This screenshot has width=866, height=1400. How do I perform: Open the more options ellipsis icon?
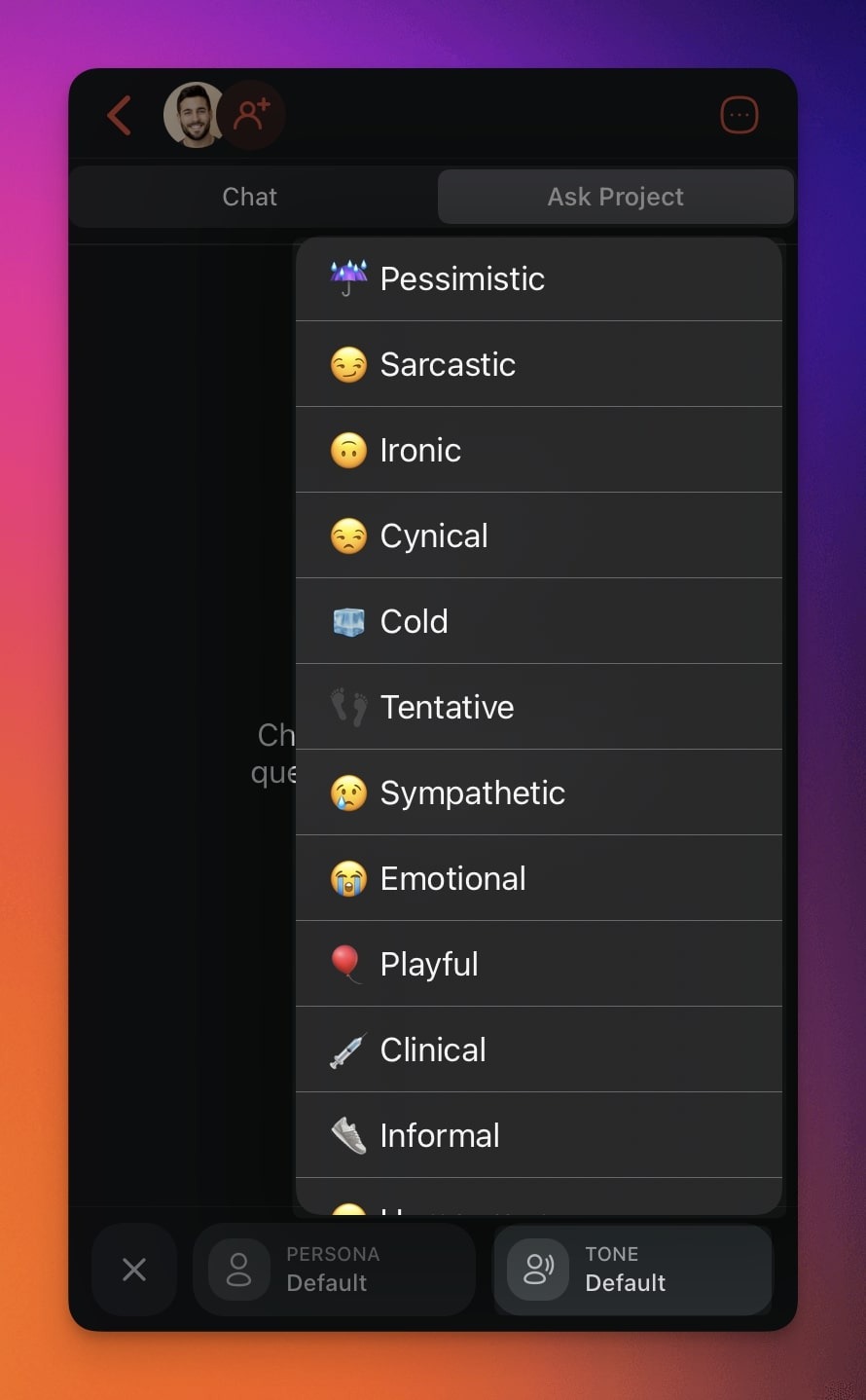739,115
